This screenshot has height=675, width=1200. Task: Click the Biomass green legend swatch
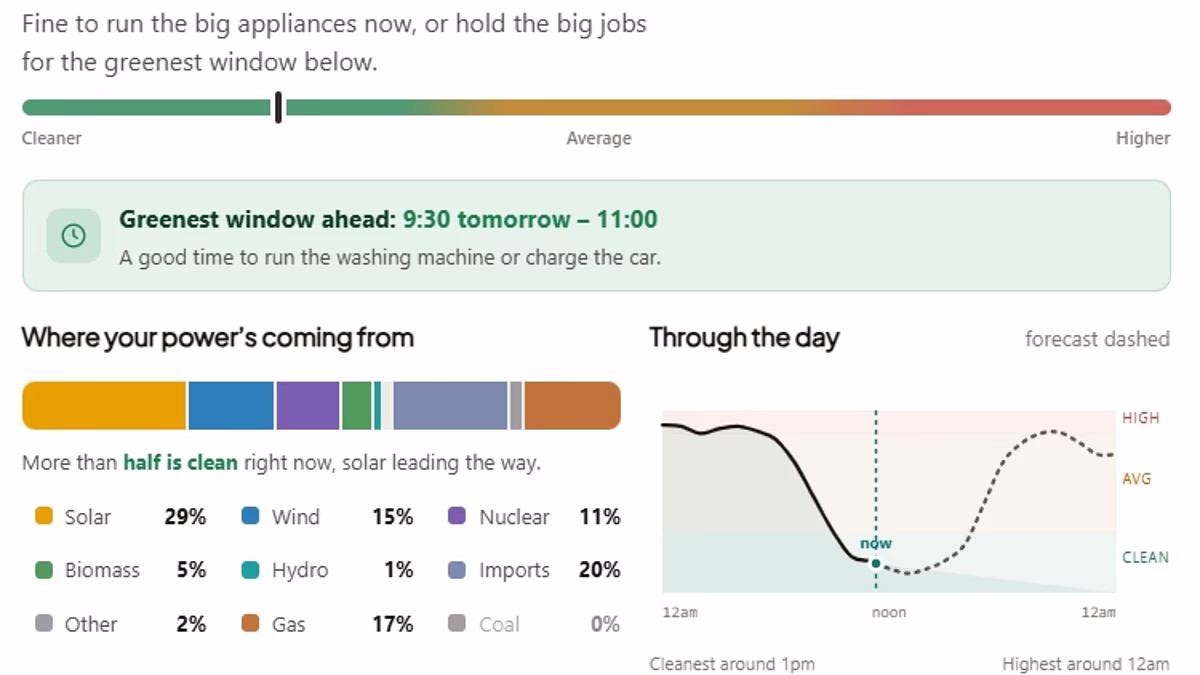43,570
